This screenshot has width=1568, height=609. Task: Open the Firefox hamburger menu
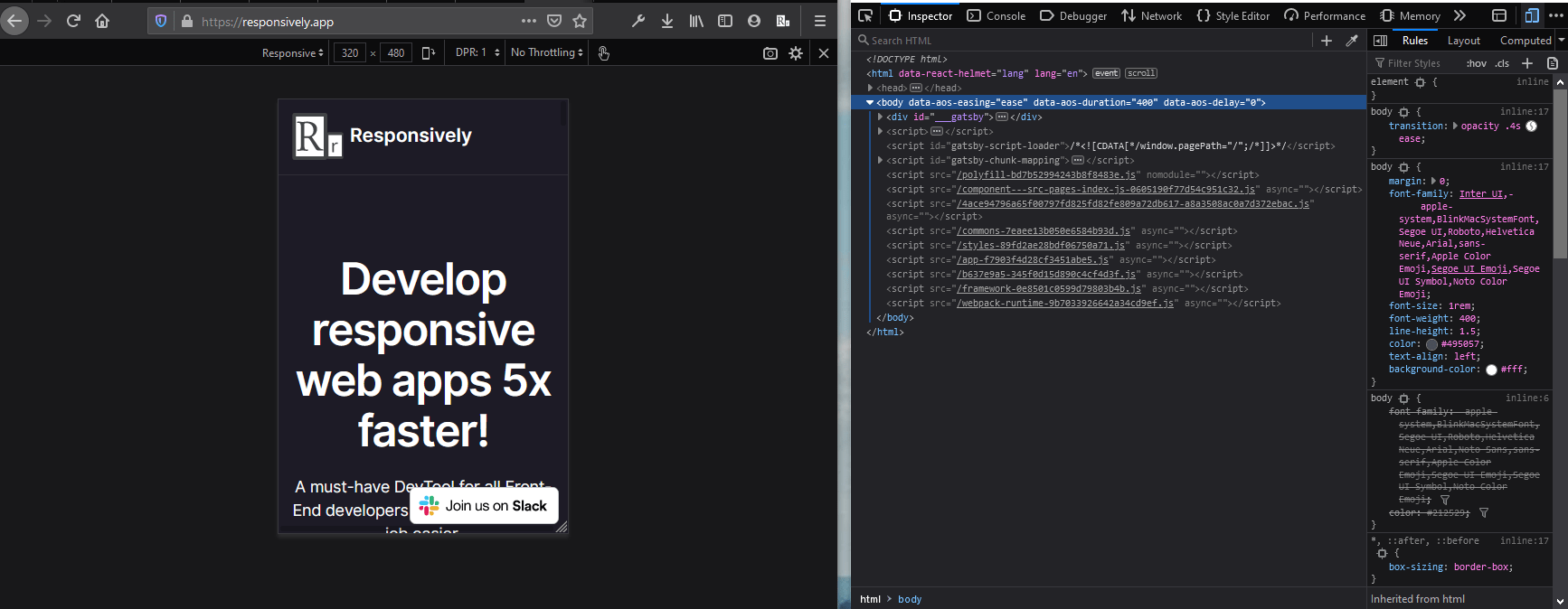pos(820,21)
